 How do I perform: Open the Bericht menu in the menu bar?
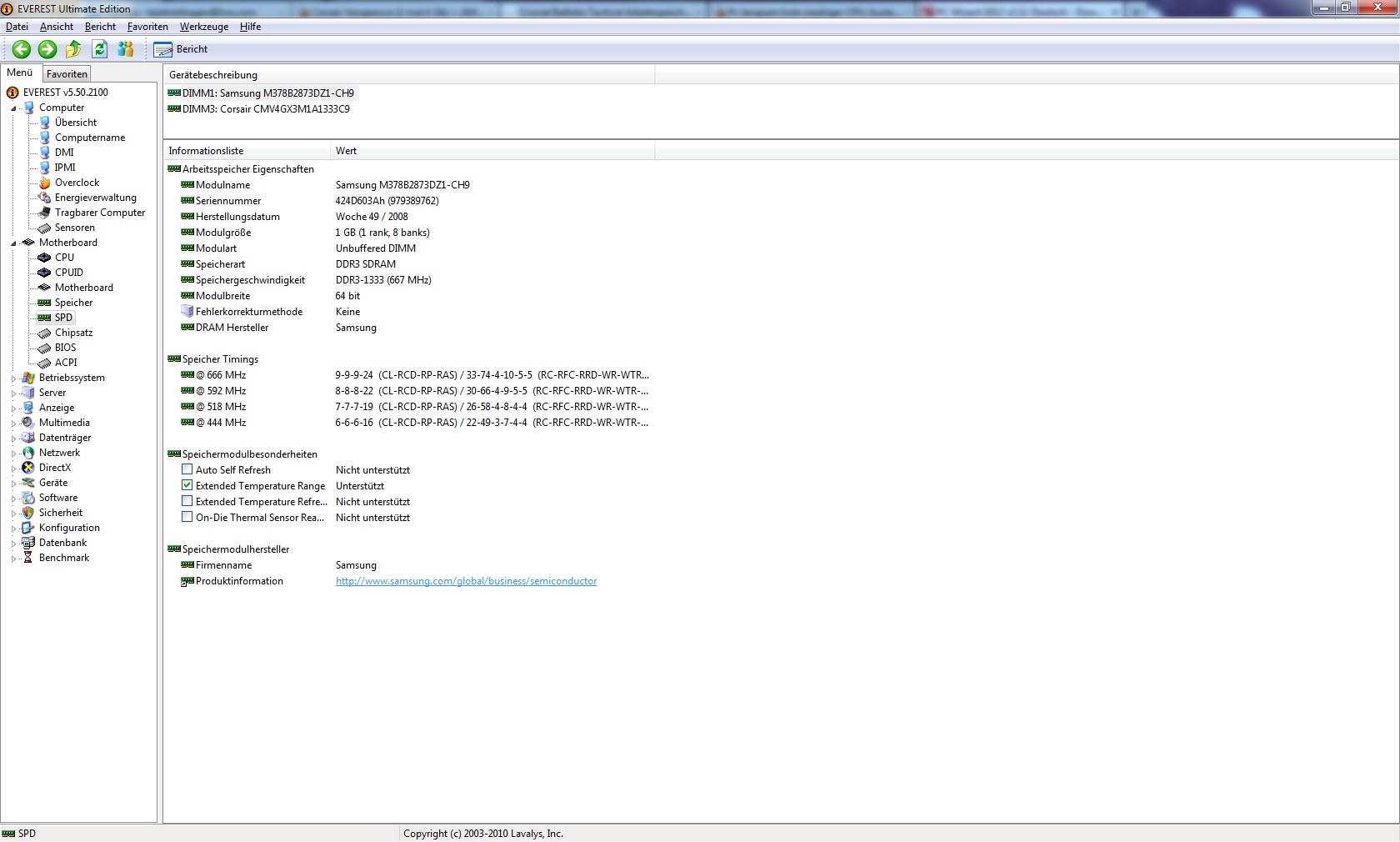(x=100, y=27)
